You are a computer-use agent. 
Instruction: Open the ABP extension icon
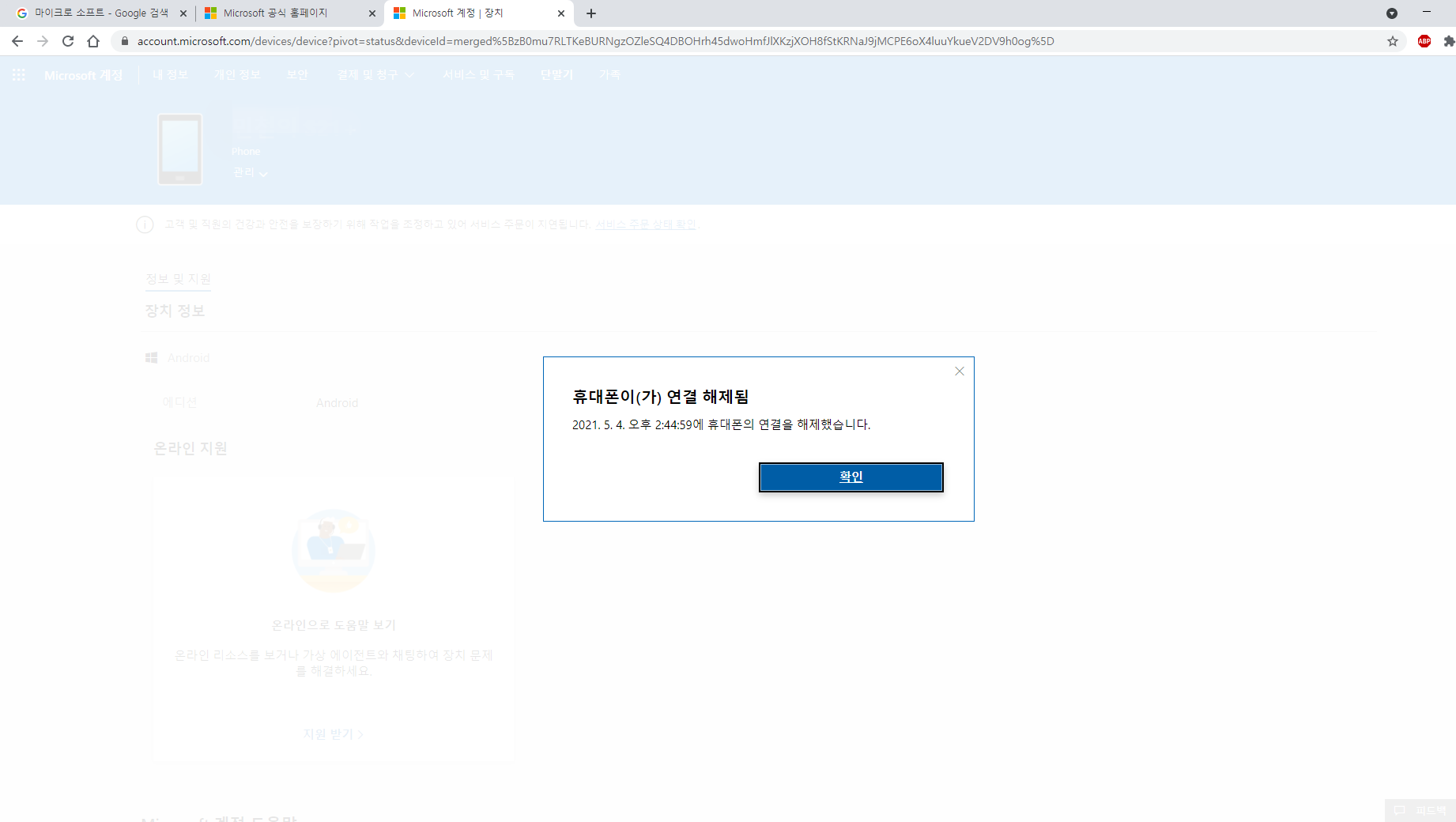coord(1424,41)
